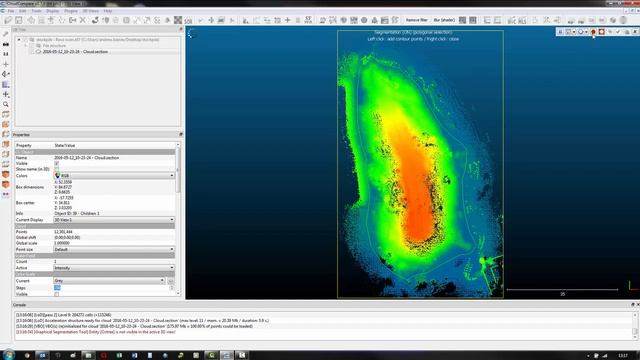
Task: Pause the segmentation tool
Action: 560,32
